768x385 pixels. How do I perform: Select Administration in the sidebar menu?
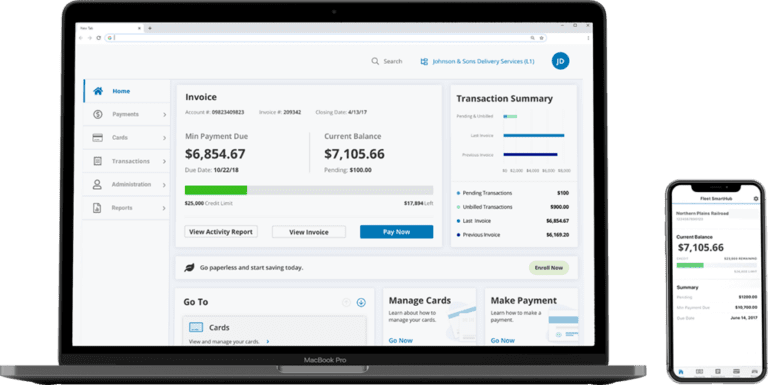tap(127, 184)
